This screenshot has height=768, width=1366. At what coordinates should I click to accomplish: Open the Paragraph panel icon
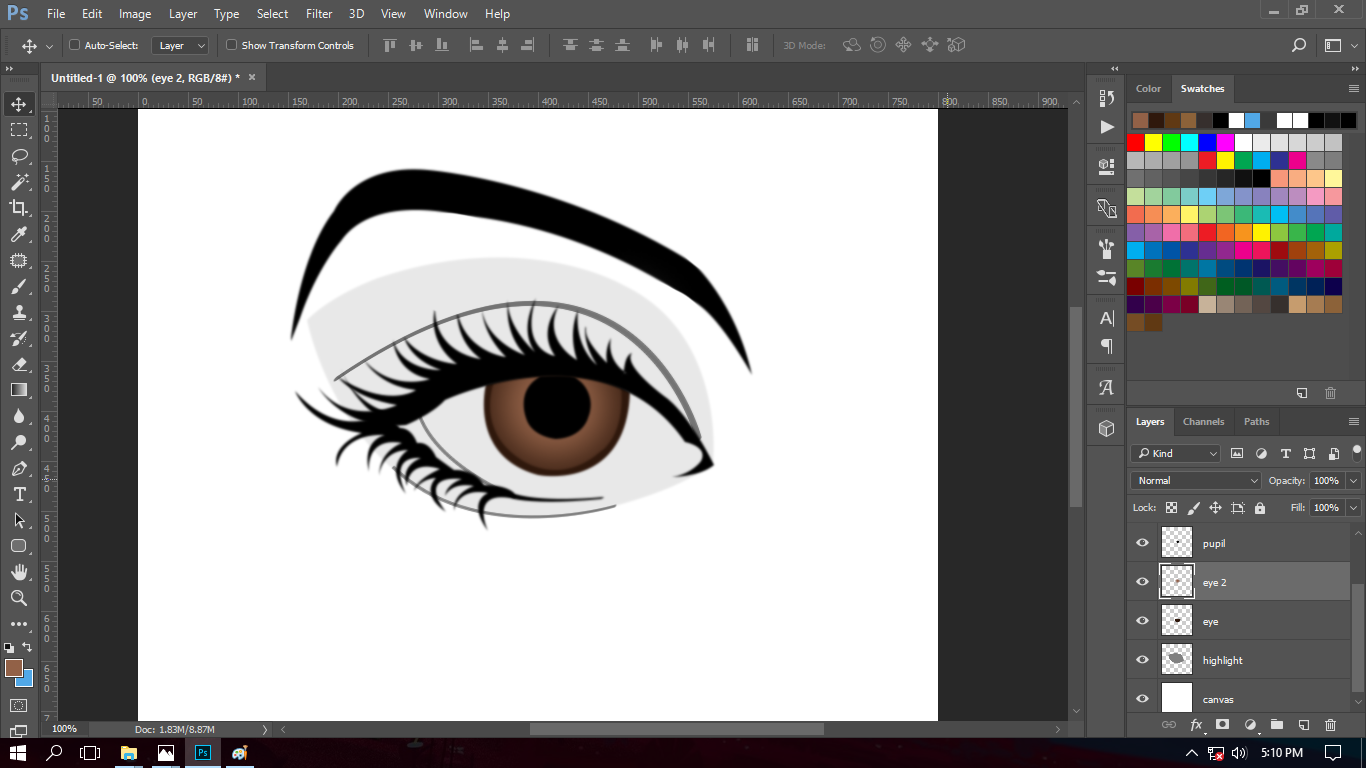pos(1106,346)
